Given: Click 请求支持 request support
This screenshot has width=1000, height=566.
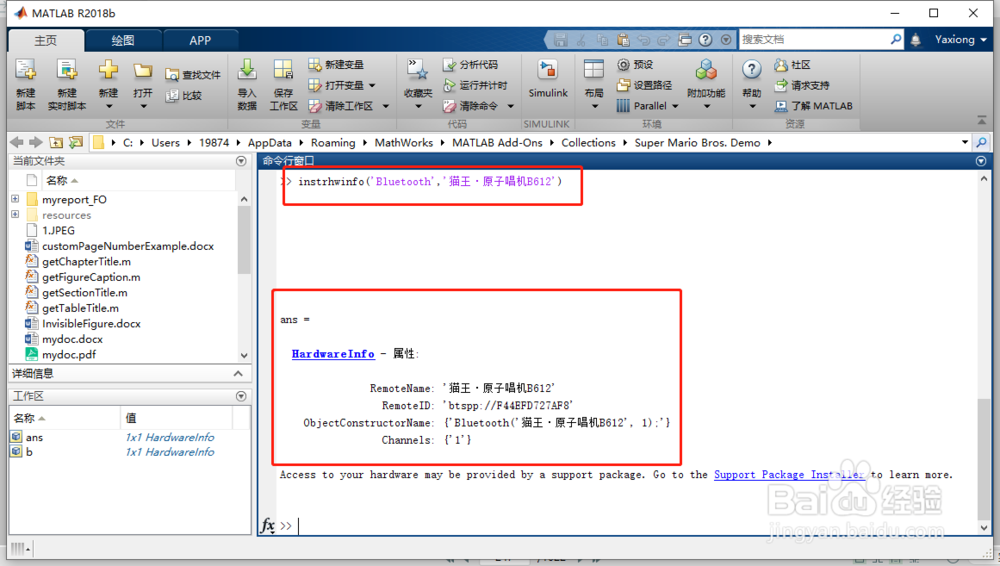Looking at the screenshot, I should 802,85.
